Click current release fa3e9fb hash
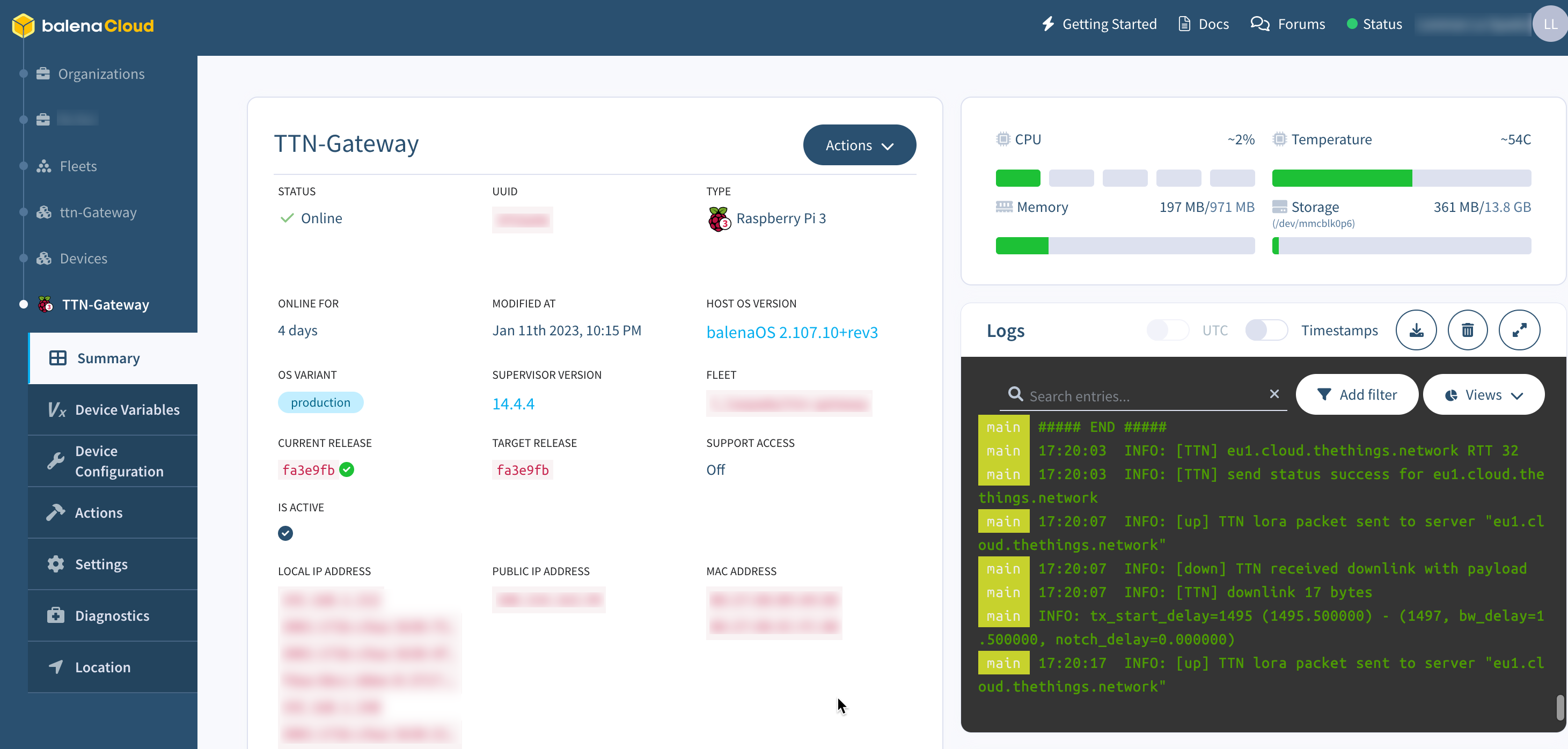1568x749 pixels. point(308,469)
